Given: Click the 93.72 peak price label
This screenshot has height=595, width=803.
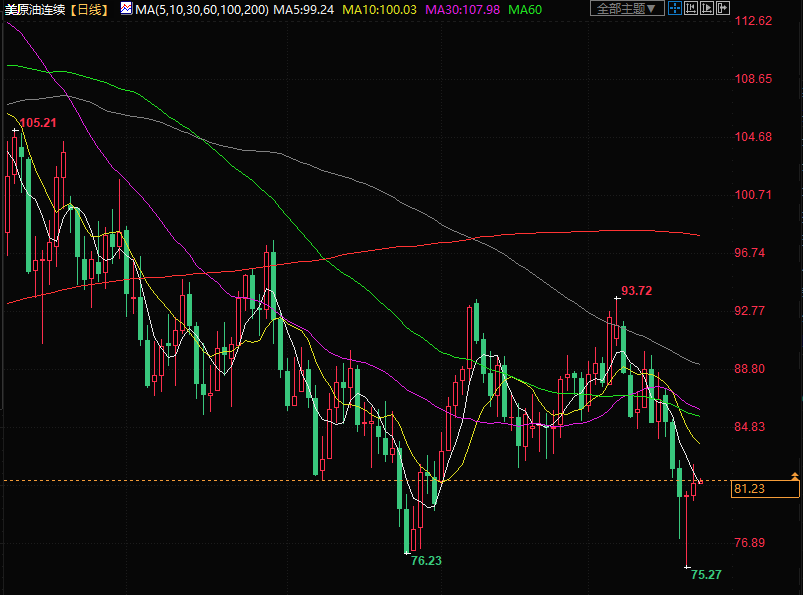Looking at the screenshot, I should 636,291.
